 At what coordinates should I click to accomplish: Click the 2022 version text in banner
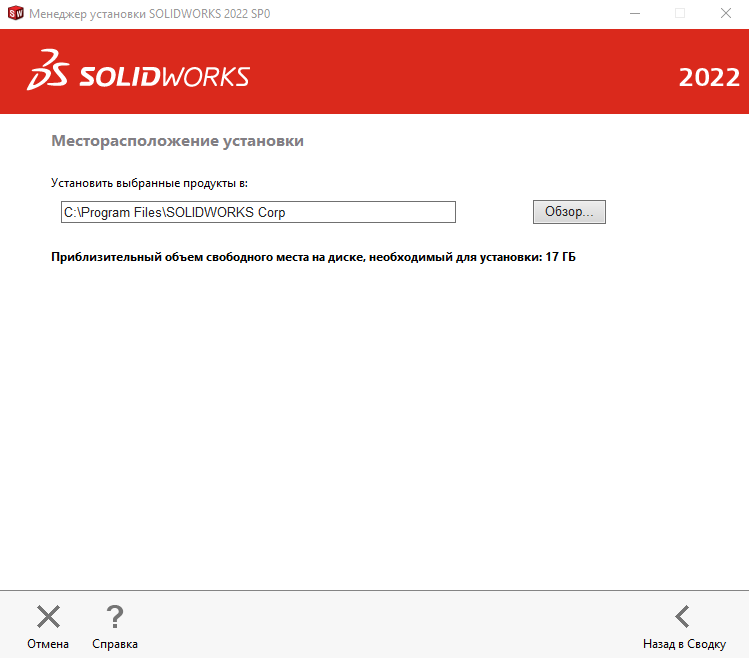tap(709, 77)
